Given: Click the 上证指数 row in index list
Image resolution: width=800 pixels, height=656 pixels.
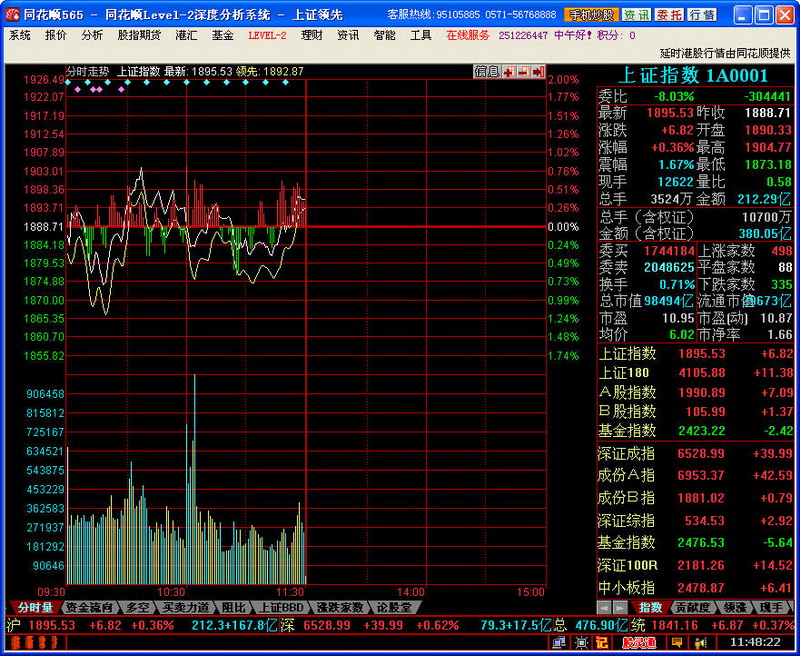Looking at the screenshot, I should pyautogui.click(x=695, y=354).
